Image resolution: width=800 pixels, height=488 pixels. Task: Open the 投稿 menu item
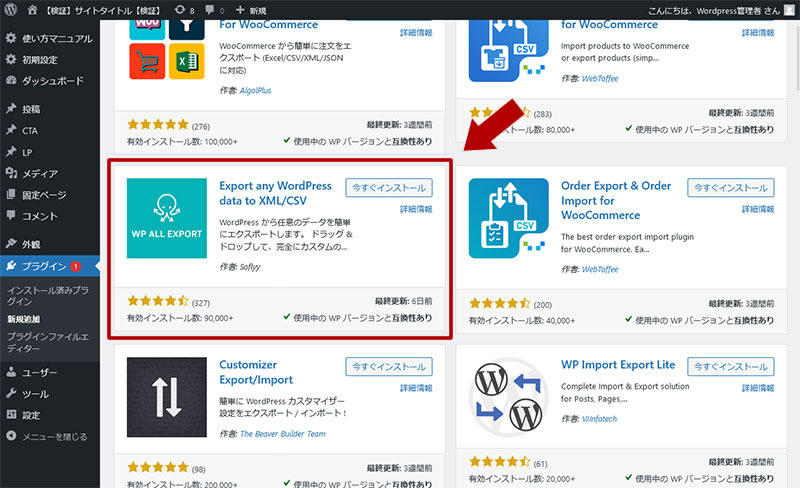pos(31,109)
